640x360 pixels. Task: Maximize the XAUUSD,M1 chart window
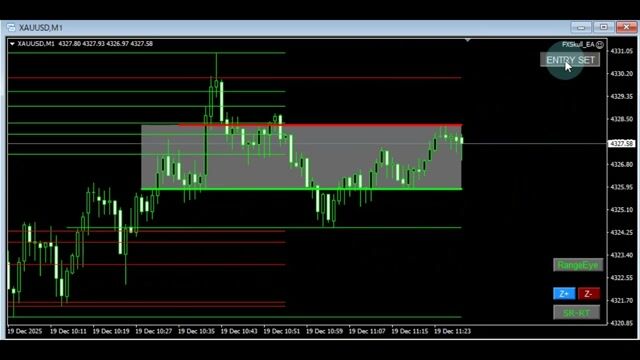(604, 27)
